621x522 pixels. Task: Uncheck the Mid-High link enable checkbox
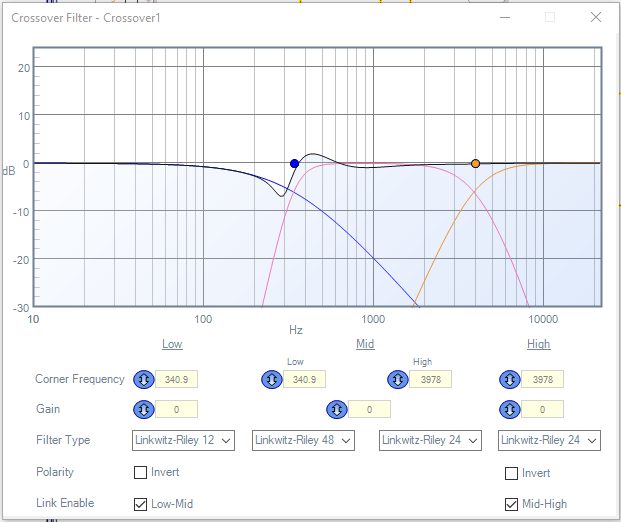click(x=512, y=504)
